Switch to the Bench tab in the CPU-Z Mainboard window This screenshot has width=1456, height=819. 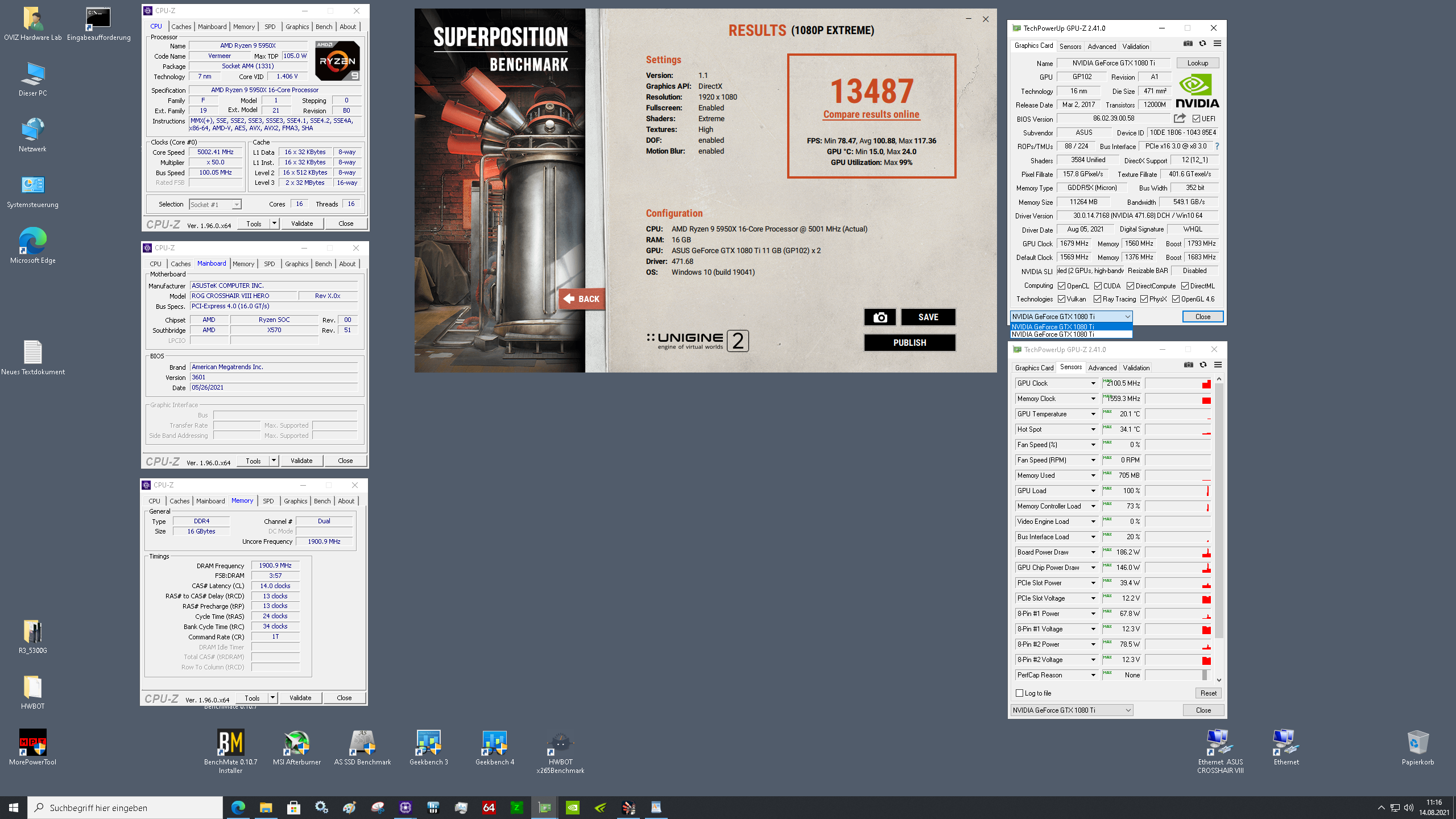(x=323, y=264)
